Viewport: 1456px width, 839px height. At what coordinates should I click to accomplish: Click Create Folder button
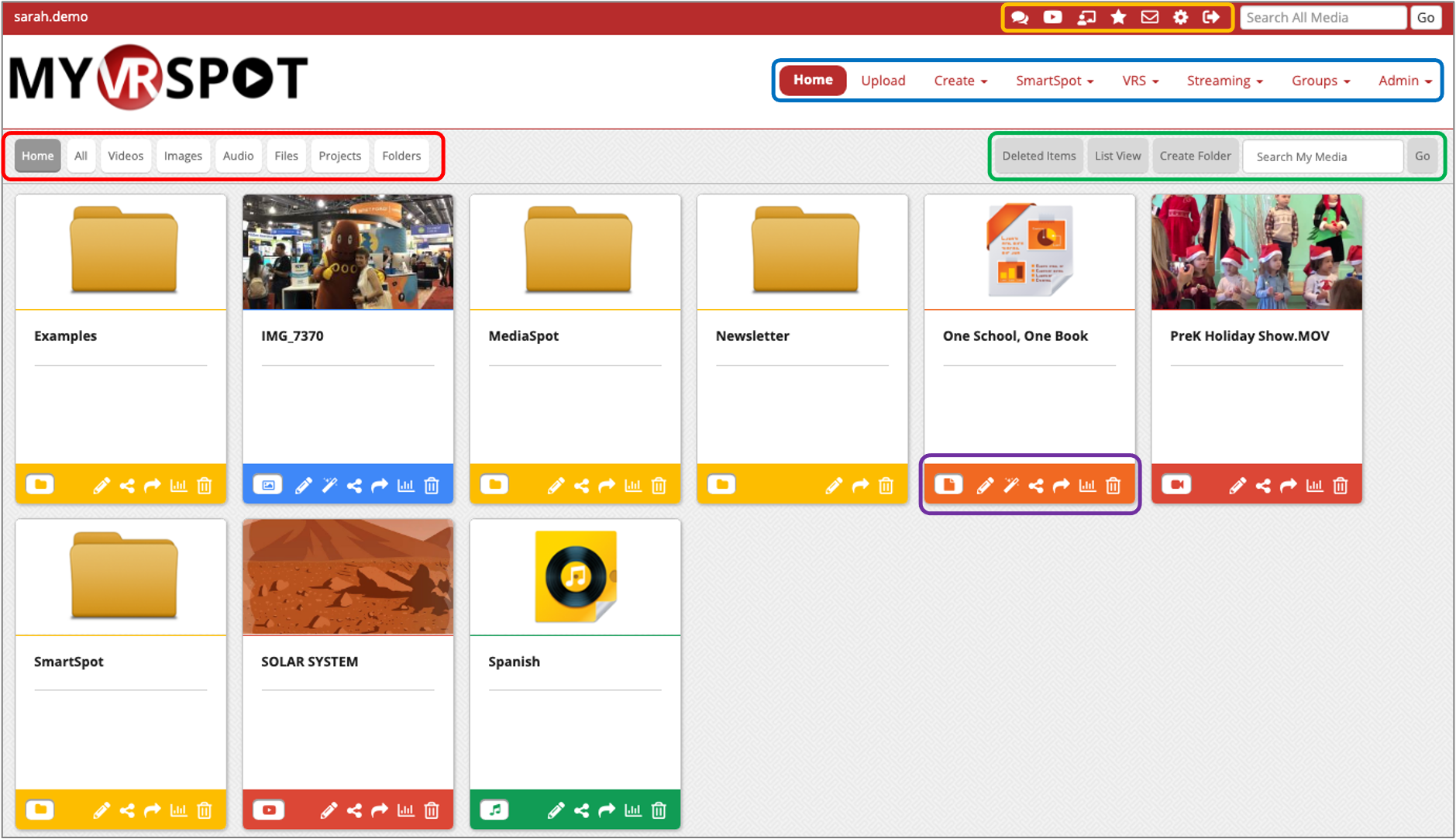click(x=1195, y=156)
